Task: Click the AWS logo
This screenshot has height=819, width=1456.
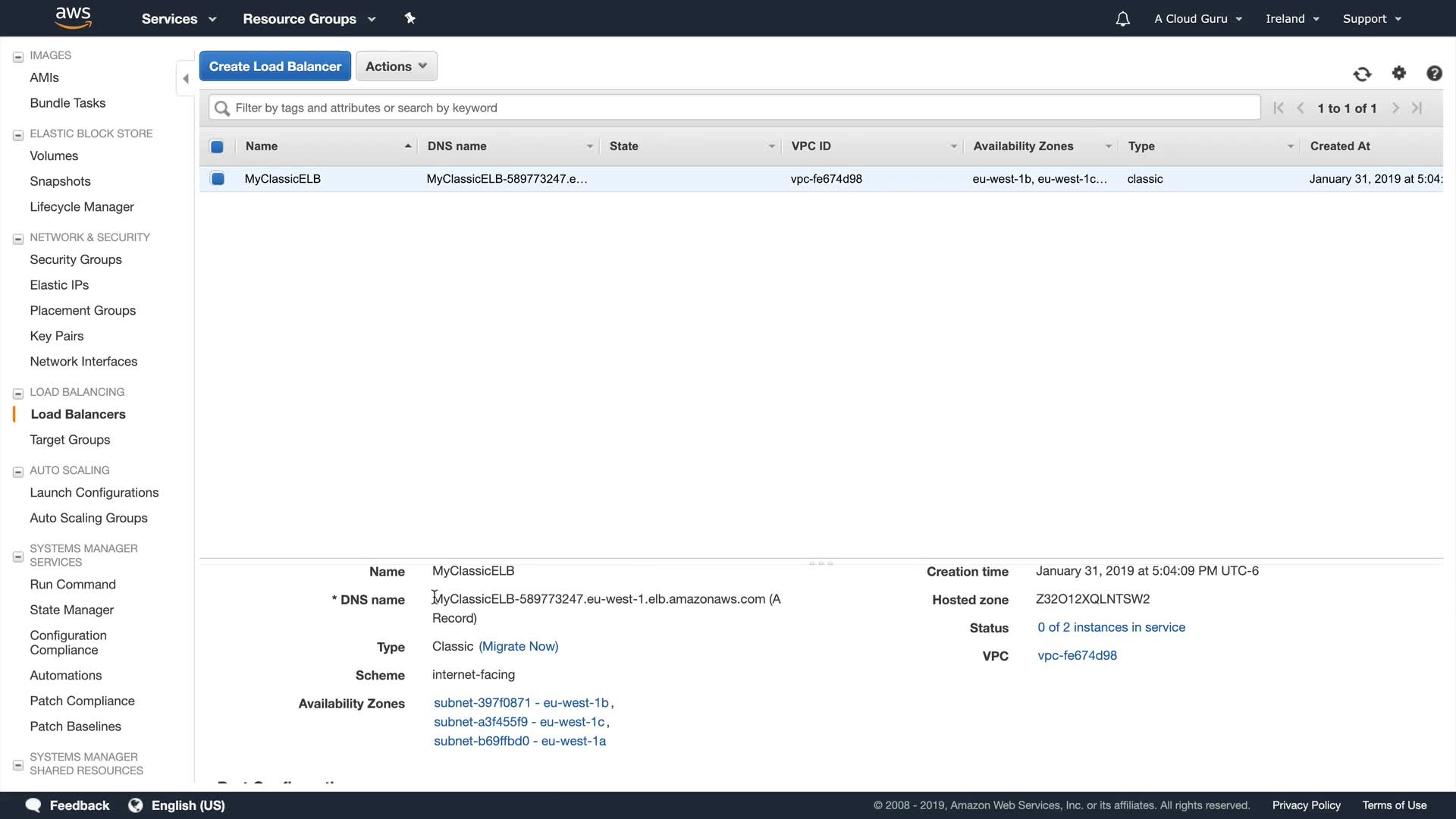Action: point(73,17)
